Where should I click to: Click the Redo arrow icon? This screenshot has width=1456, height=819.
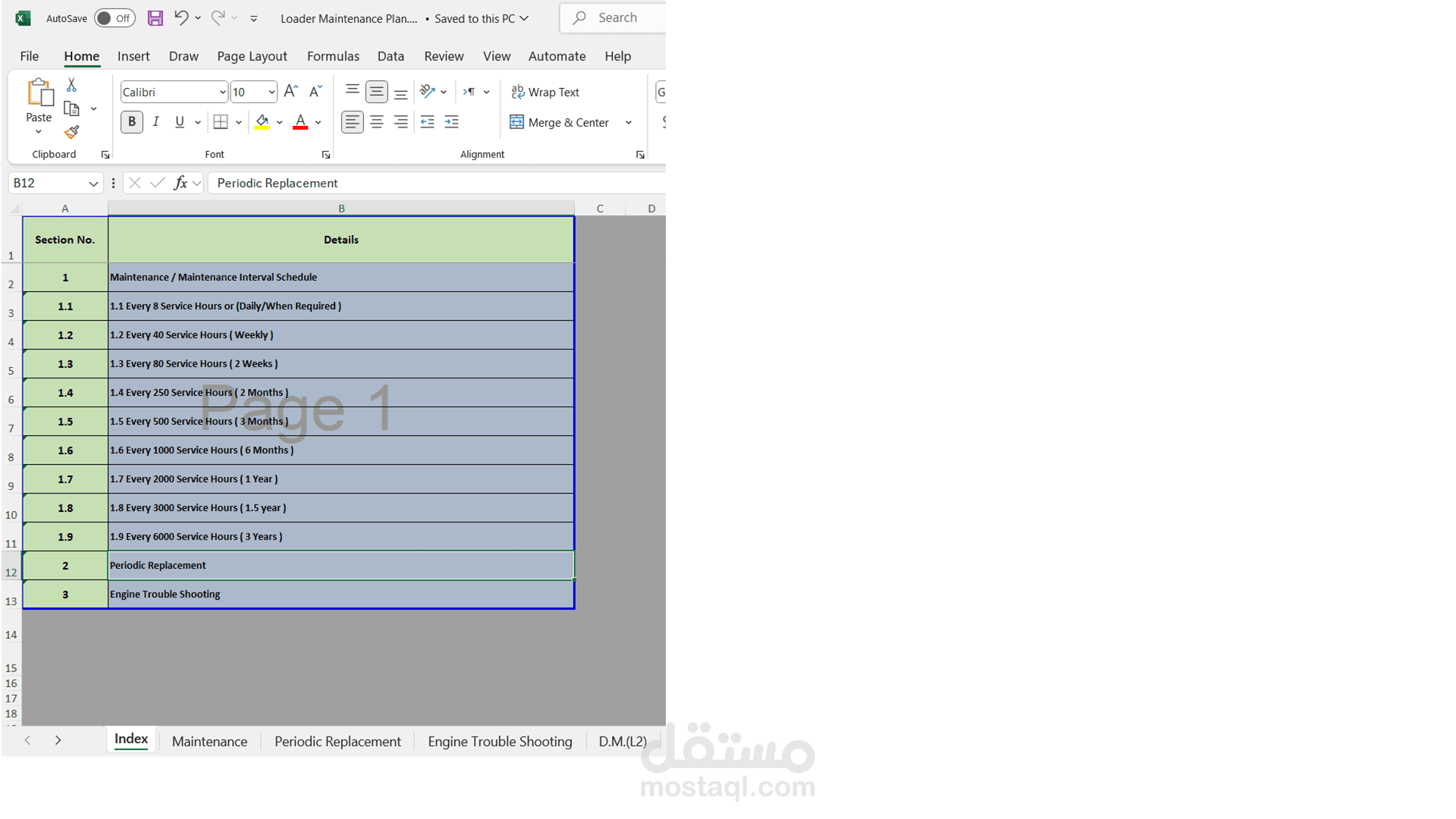(218, 17)
